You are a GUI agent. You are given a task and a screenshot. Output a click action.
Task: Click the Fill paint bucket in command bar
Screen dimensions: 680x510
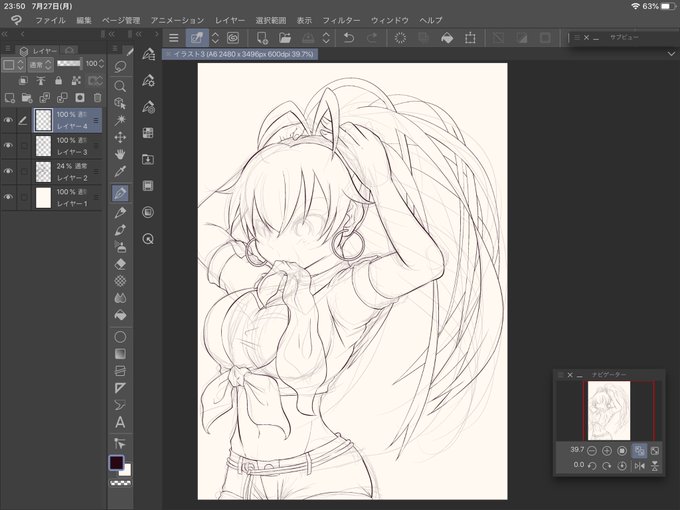click(447, 38)
